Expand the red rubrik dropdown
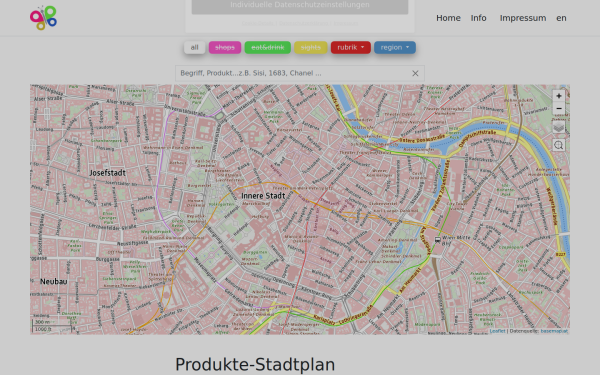The height and width of the screenshot is (375, 600). (x=351, y=47)
